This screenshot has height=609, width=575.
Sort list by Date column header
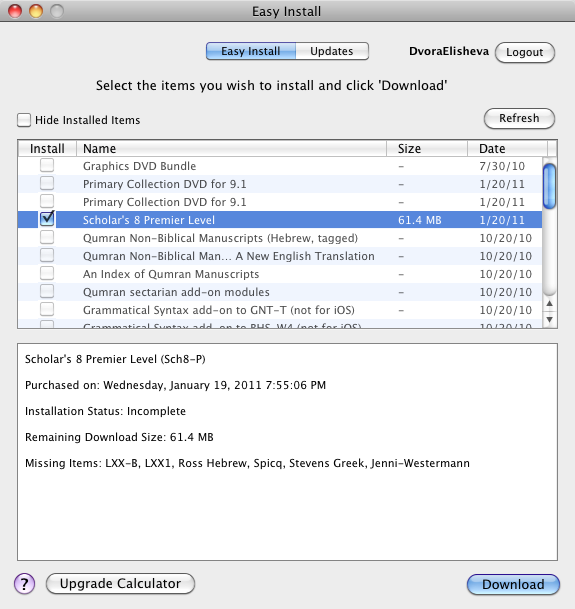(507, 148)
